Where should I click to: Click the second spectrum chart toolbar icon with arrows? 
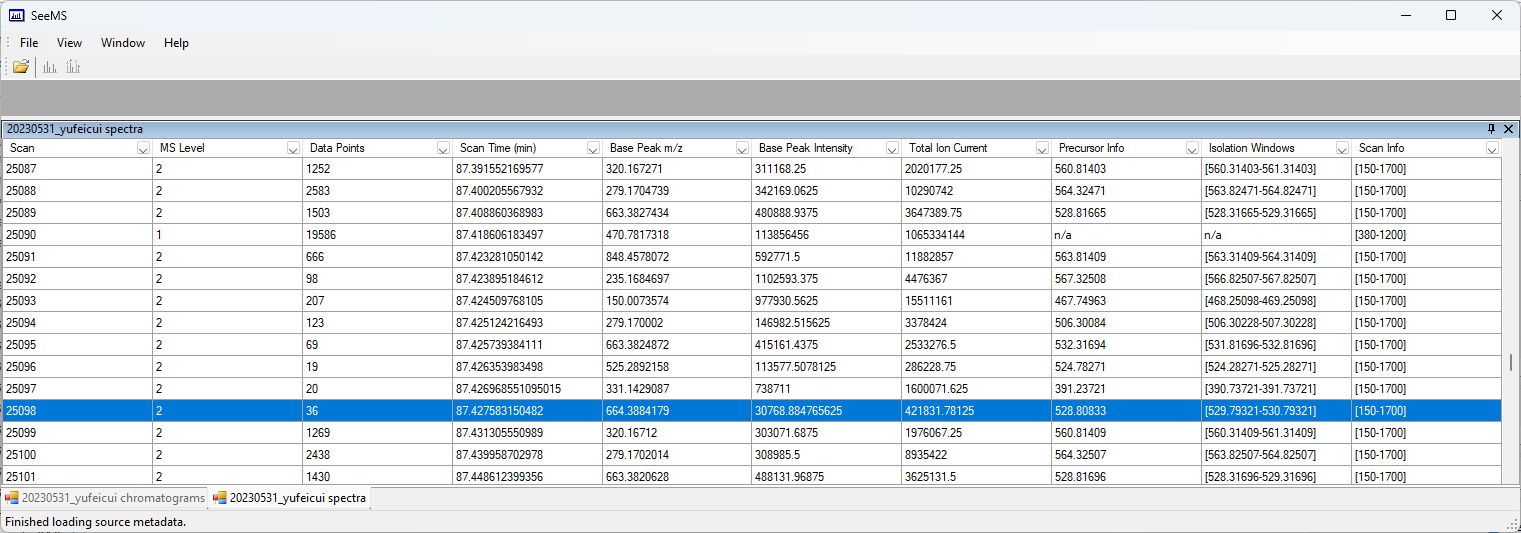tap(73, 67)
